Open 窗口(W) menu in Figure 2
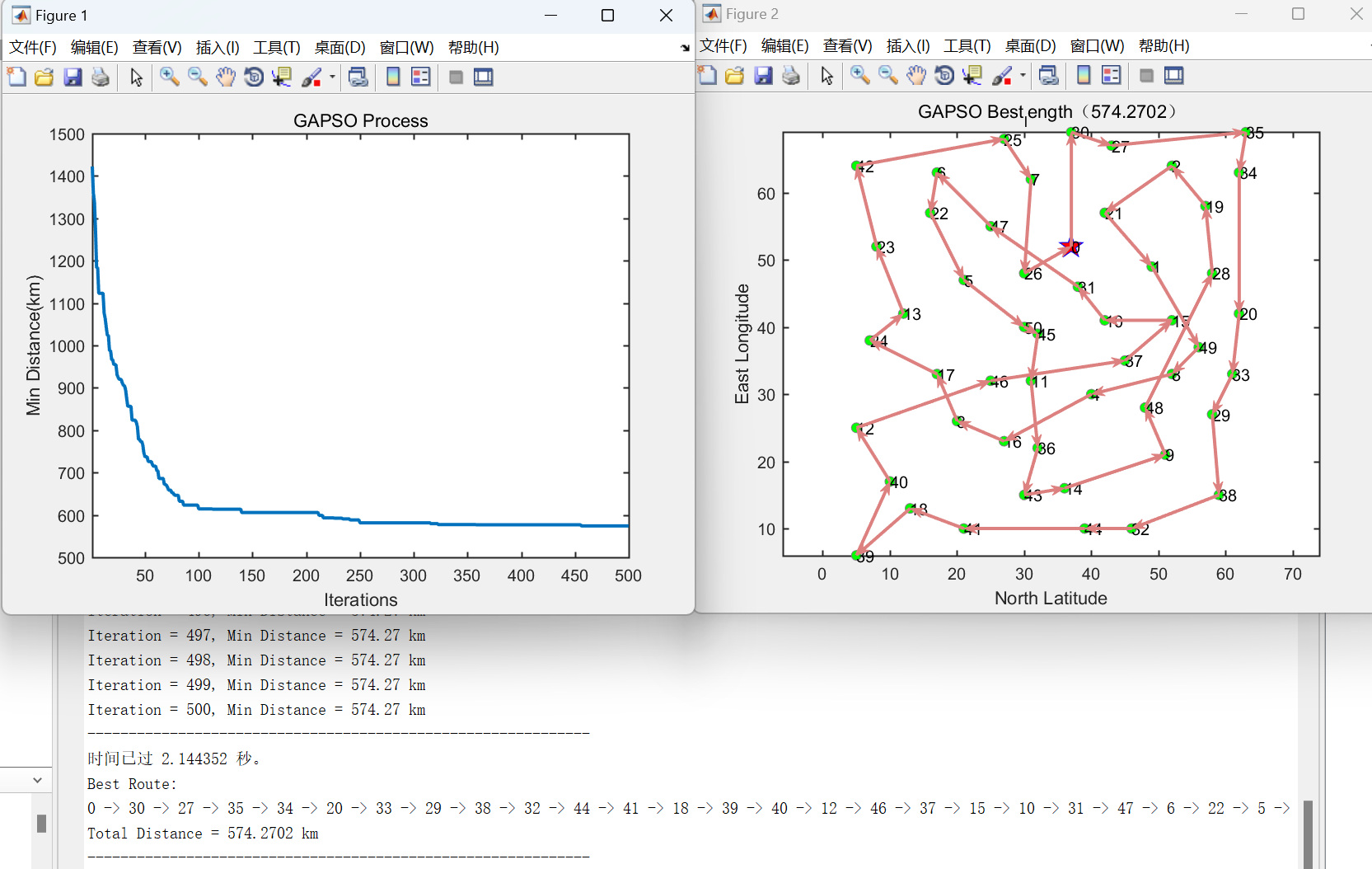This screenshot has width=1372, height=869. click(1098, 46)
